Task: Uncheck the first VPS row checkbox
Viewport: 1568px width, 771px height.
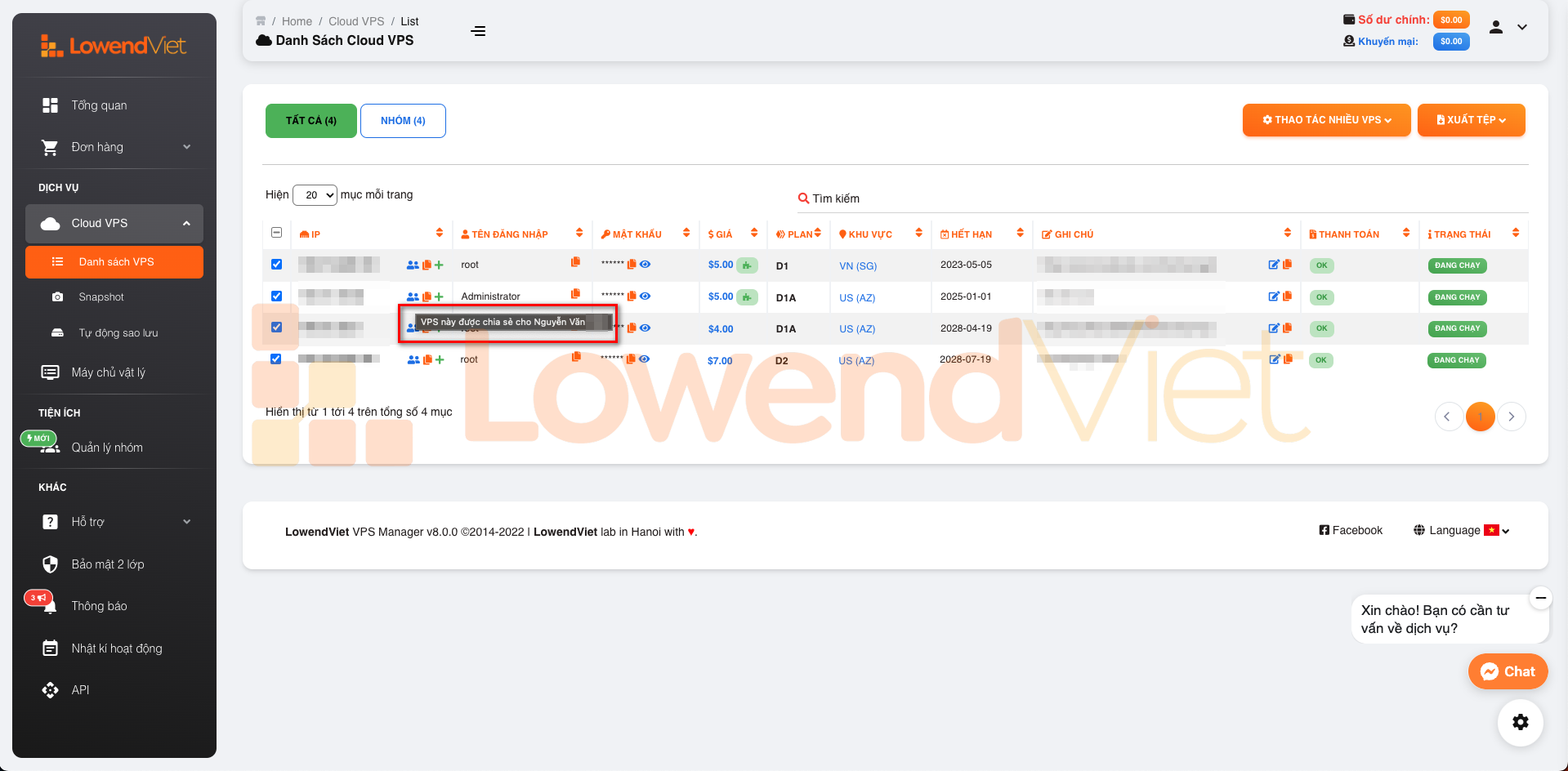Action: [x=276, y=265]
